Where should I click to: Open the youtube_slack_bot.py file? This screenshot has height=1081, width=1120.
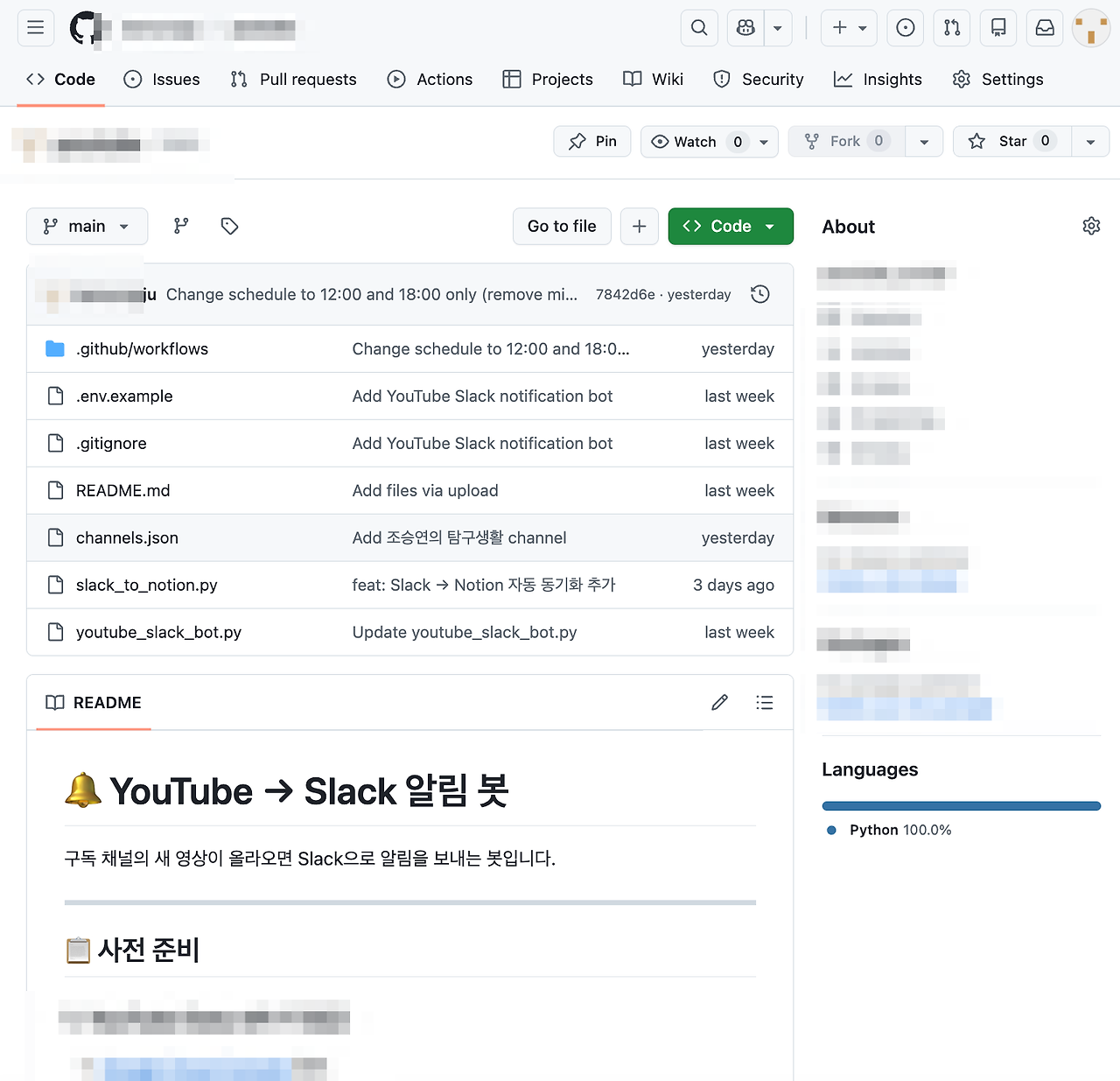(x=158, y=633)
